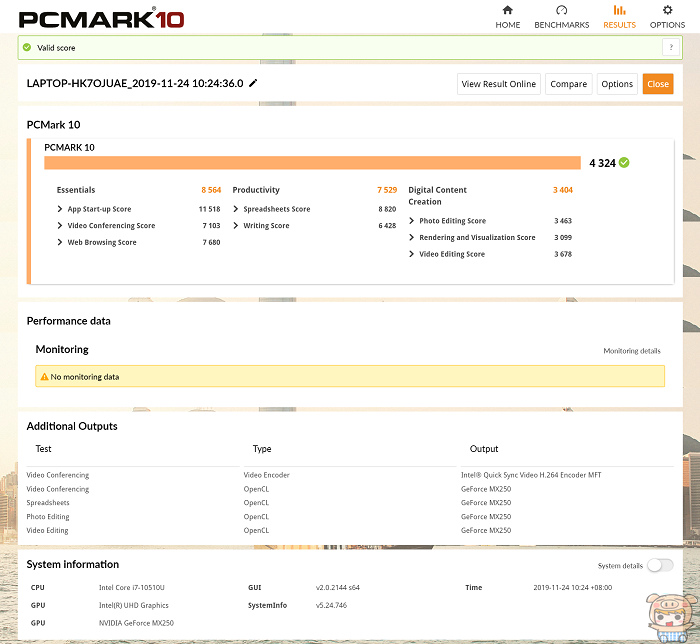
Task: Click GPU value Intel(R) UHD Graphics
Action: [133, 605]
